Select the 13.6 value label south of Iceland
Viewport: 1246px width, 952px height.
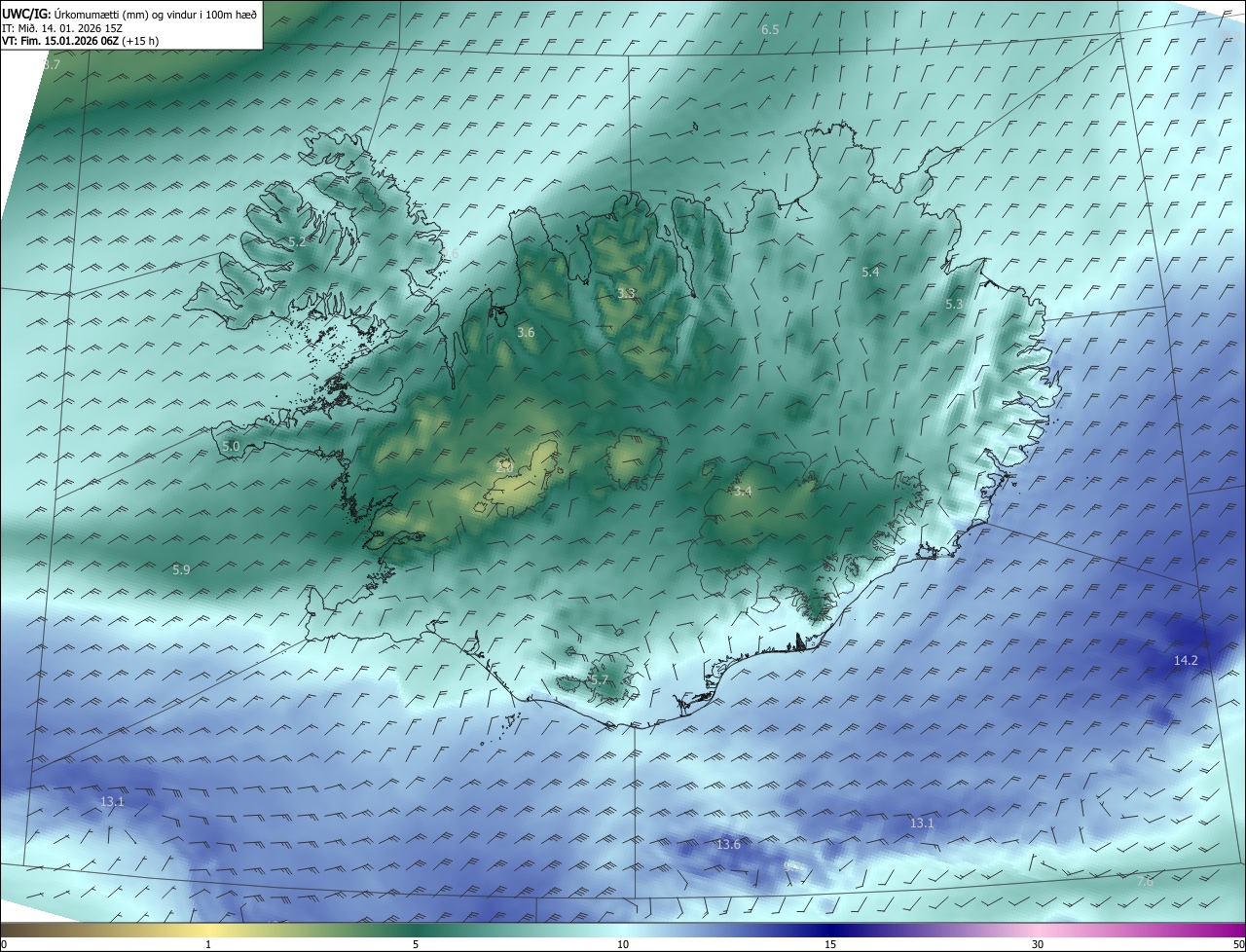click(728, 844)
